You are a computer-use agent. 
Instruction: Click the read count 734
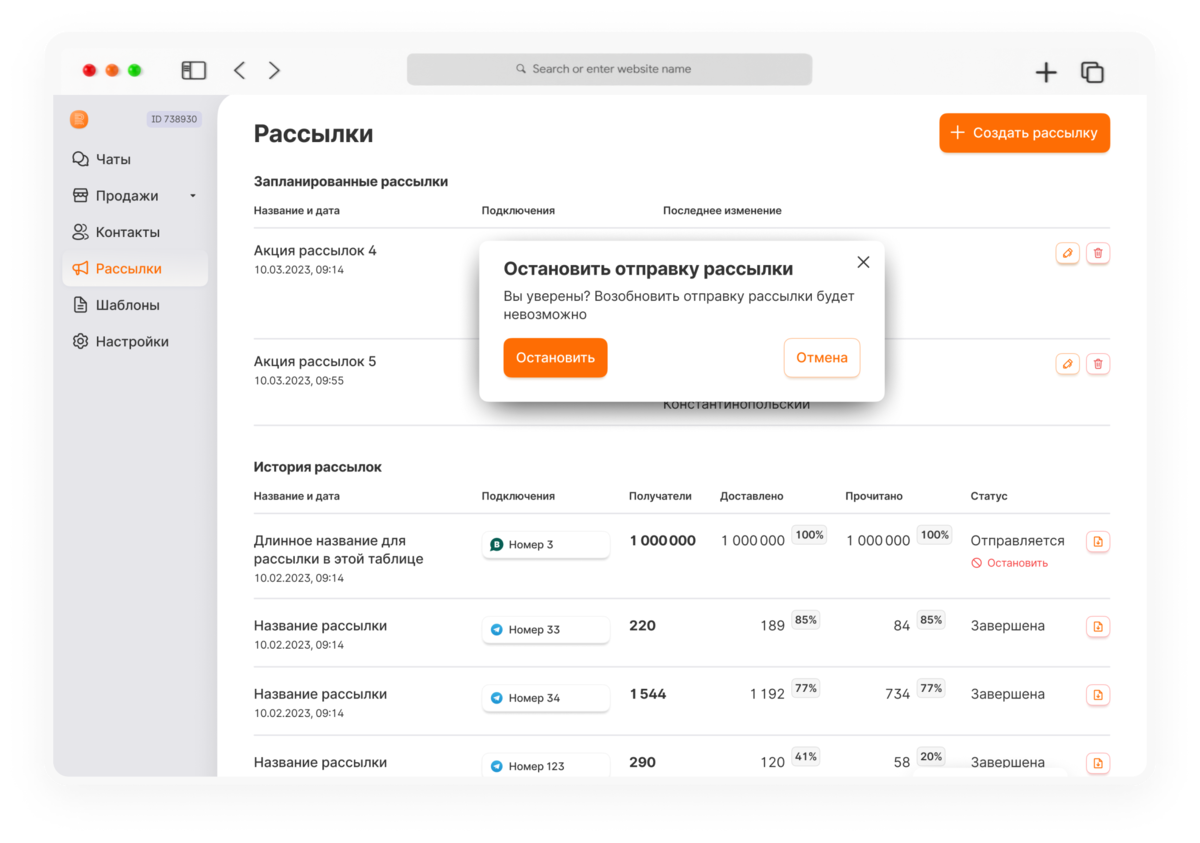pyautogui.click(x=897, y=693)
